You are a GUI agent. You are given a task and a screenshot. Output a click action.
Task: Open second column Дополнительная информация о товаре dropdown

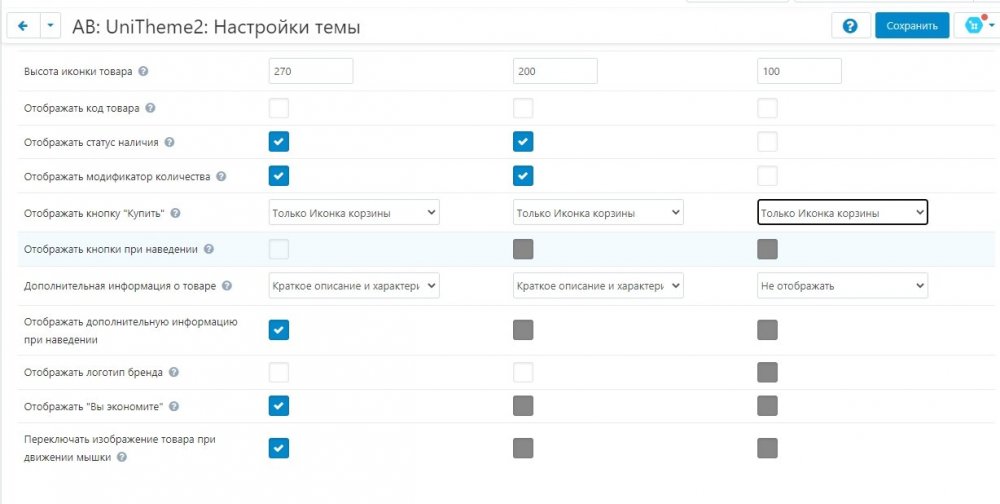598,286
